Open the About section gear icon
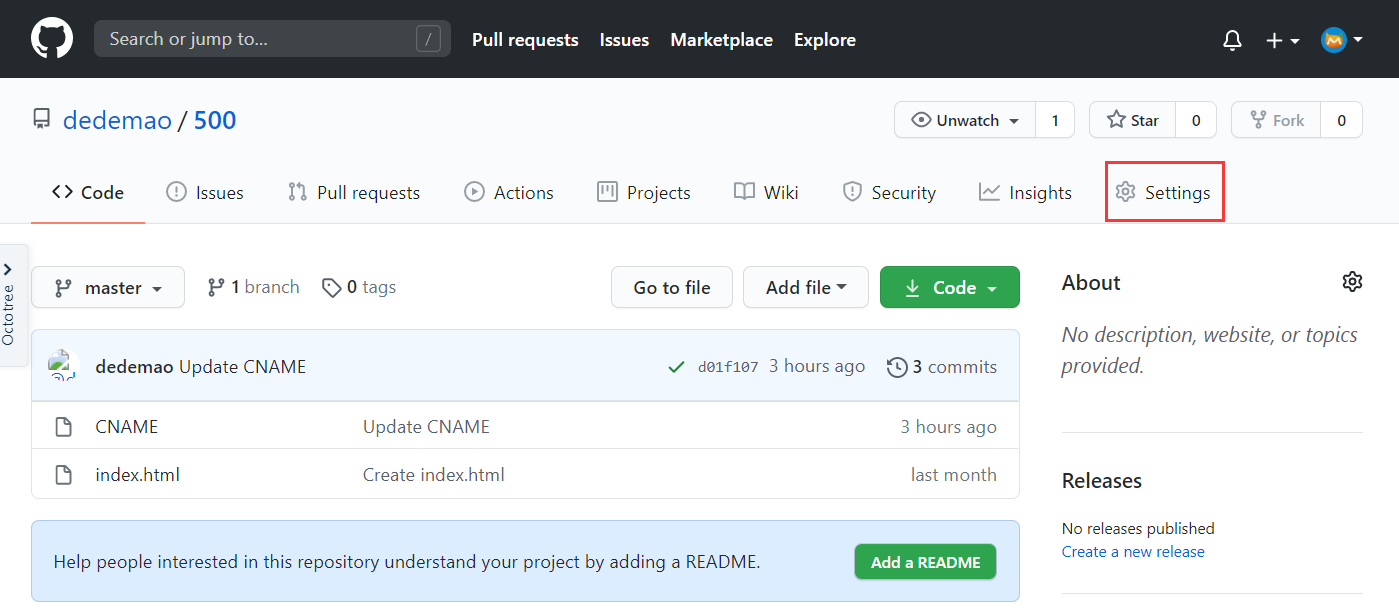Screen dimensions: 1399x613 [1352, 282]
